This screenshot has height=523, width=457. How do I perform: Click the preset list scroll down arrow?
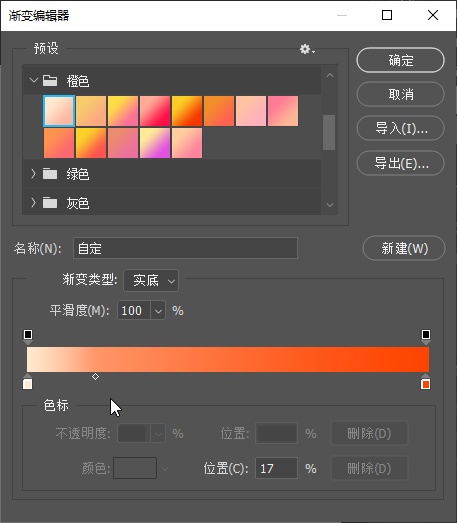[330, 204]
